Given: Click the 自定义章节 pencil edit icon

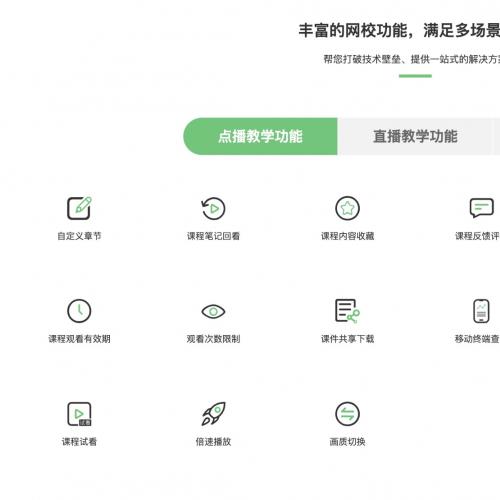Looking at the screenshot, I should click(79, 208).
